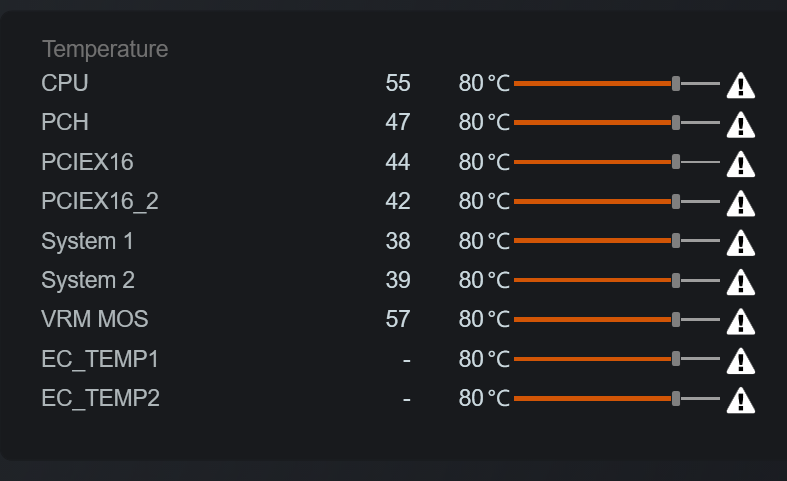Click the System 2 warning icon
Screen dimensions: 787x481
[x=740, y=281]
